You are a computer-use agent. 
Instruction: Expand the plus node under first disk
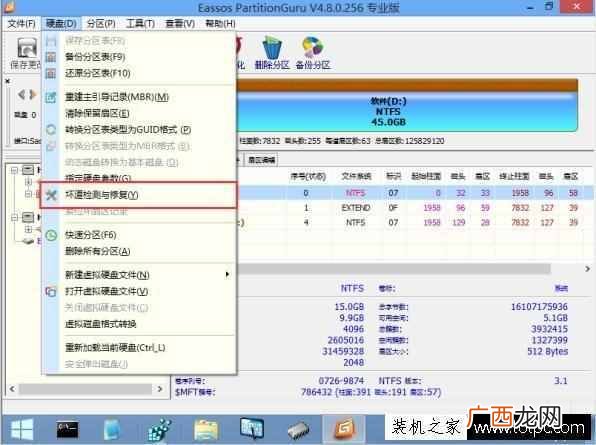(x=28, y=182)
